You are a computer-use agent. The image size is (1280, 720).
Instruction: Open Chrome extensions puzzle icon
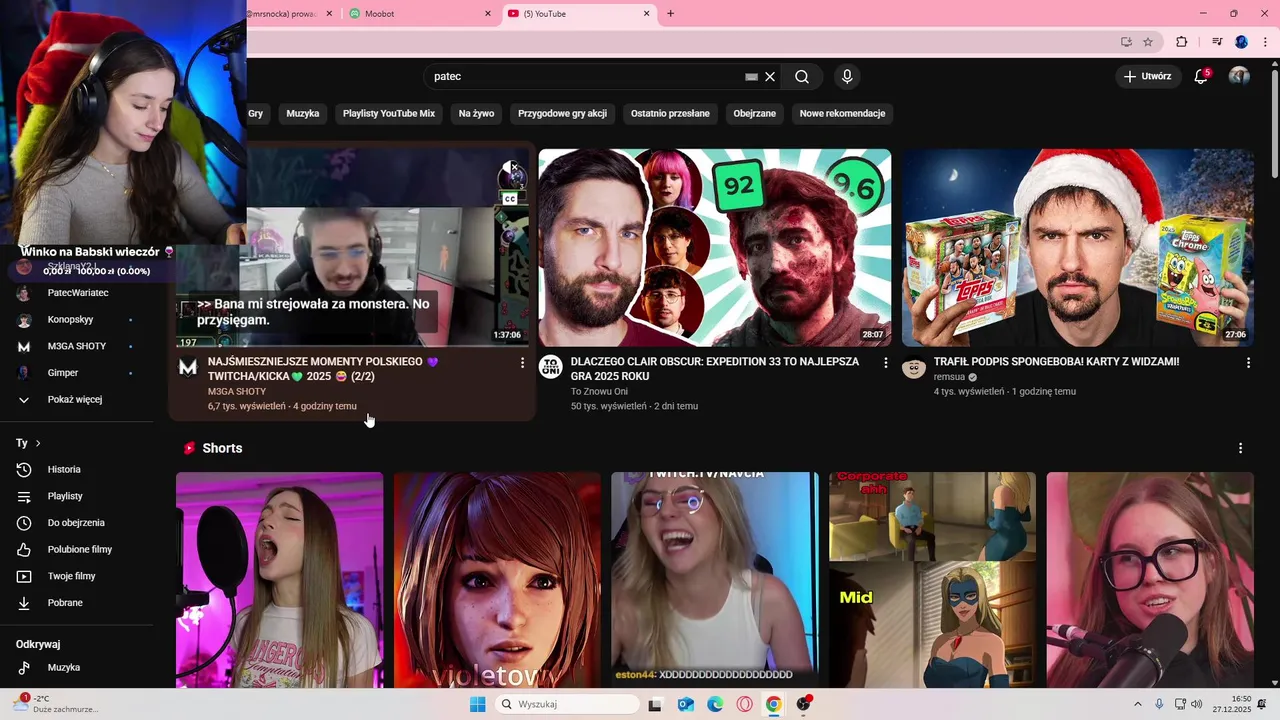1182,42
